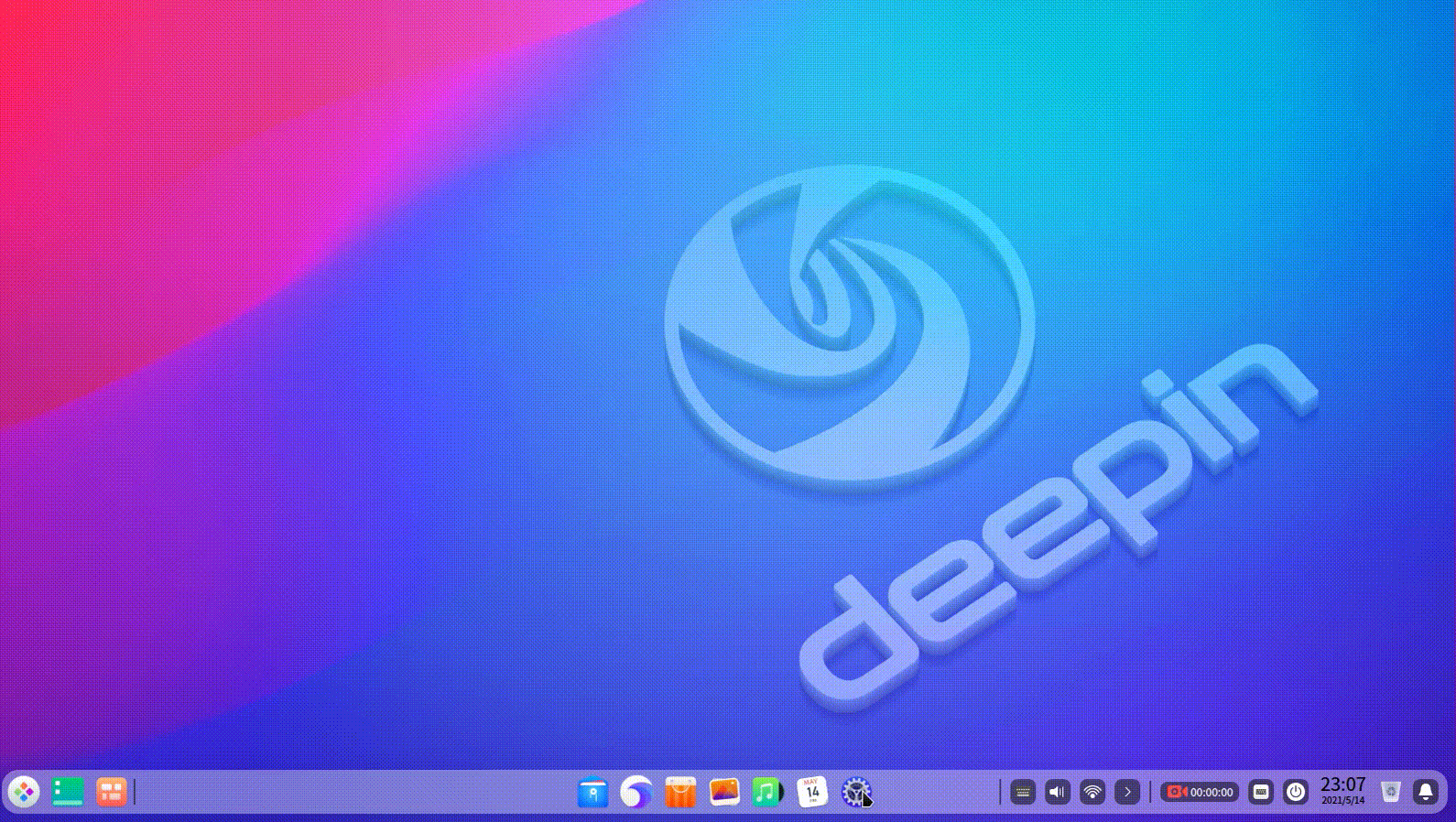The image size is (1456, 822).
Task: Open Control Center gear icon
Action: pyautogui.click(x=856, y=792)
